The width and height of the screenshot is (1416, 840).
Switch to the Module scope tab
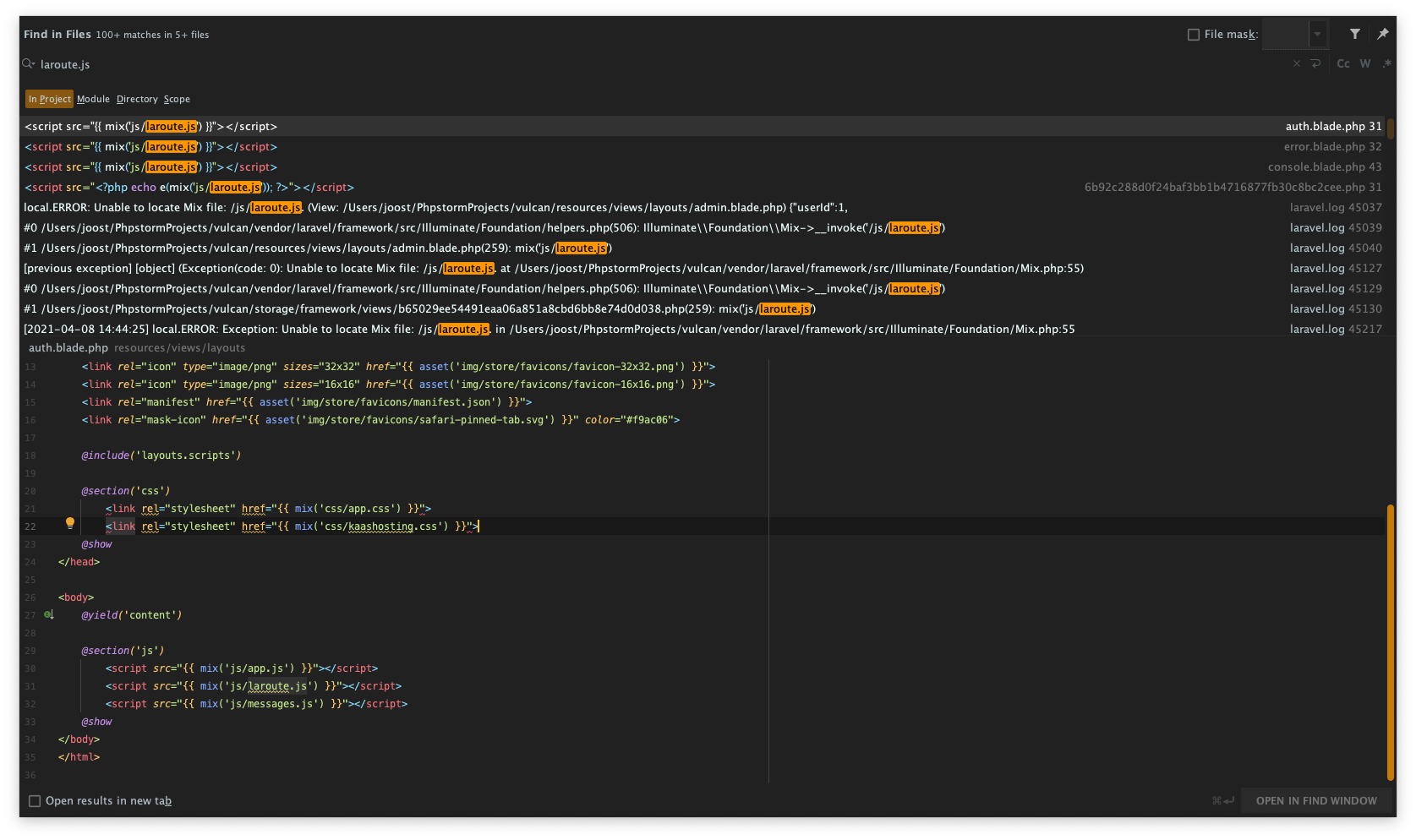point(93,100)
